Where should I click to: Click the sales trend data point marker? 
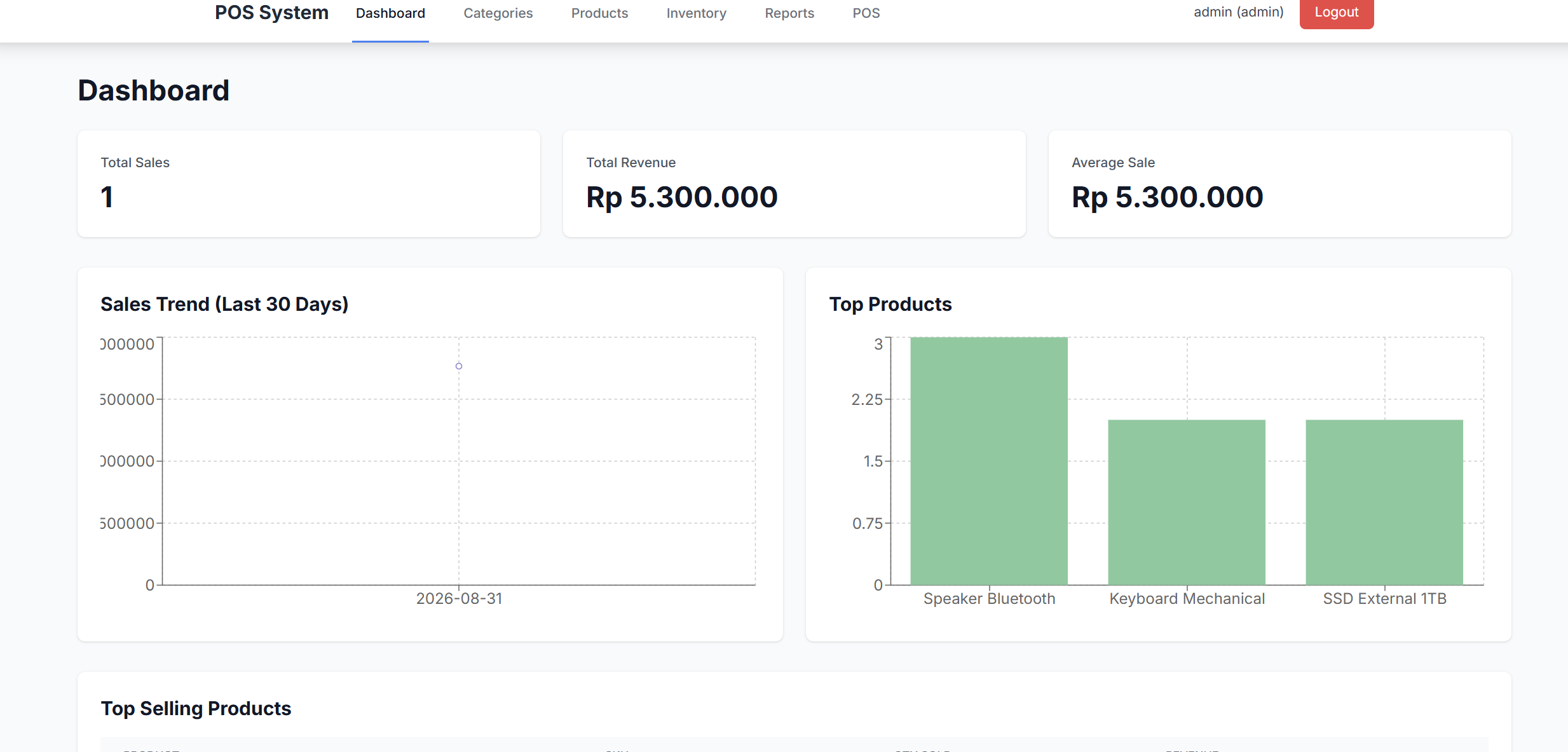[x=459, y=366]
